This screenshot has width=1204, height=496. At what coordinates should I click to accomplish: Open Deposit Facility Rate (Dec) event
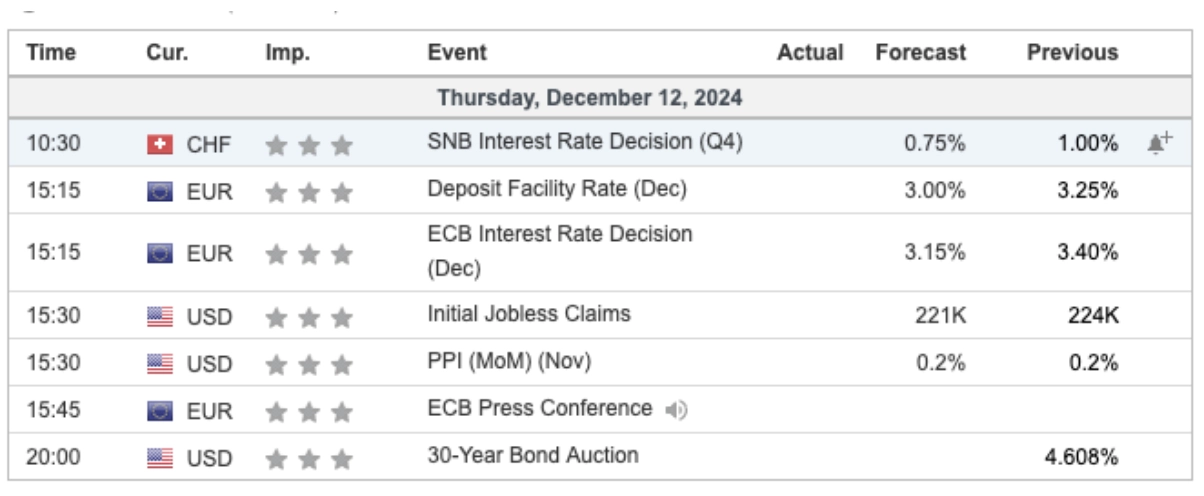click(557, 188)
